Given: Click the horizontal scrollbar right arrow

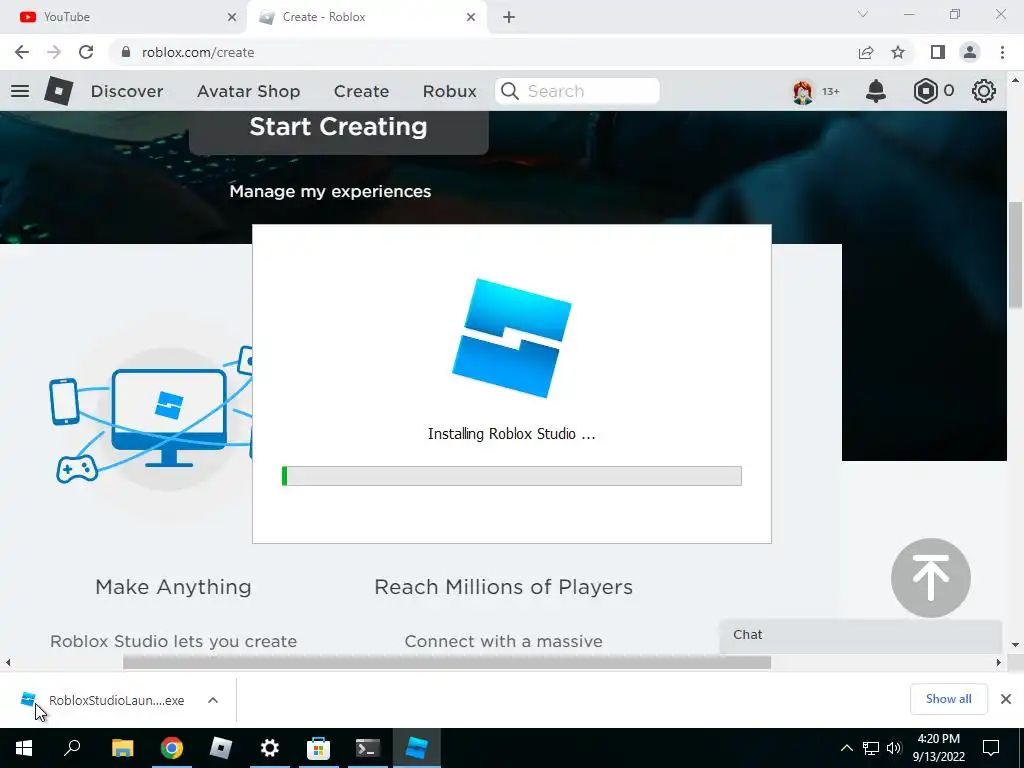Looking at the screenshot, I should click(x=999, y=663).
